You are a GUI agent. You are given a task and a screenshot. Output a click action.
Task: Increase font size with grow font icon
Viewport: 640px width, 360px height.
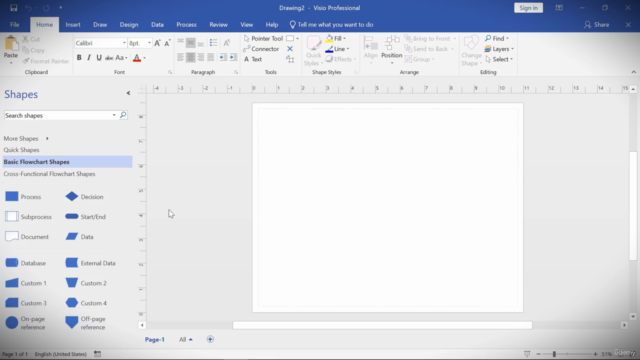[x=157, y=43]
